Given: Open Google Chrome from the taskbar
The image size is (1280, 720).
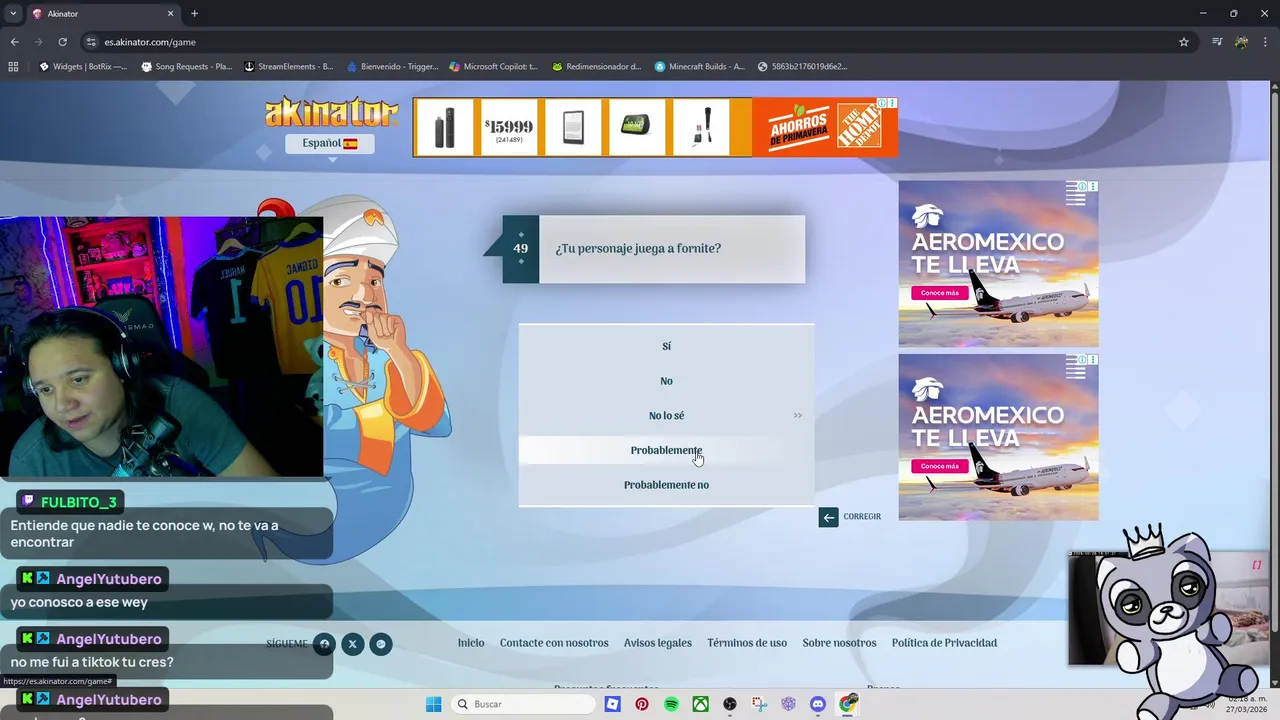Looking at the screenshot, I should pos(848,704).
